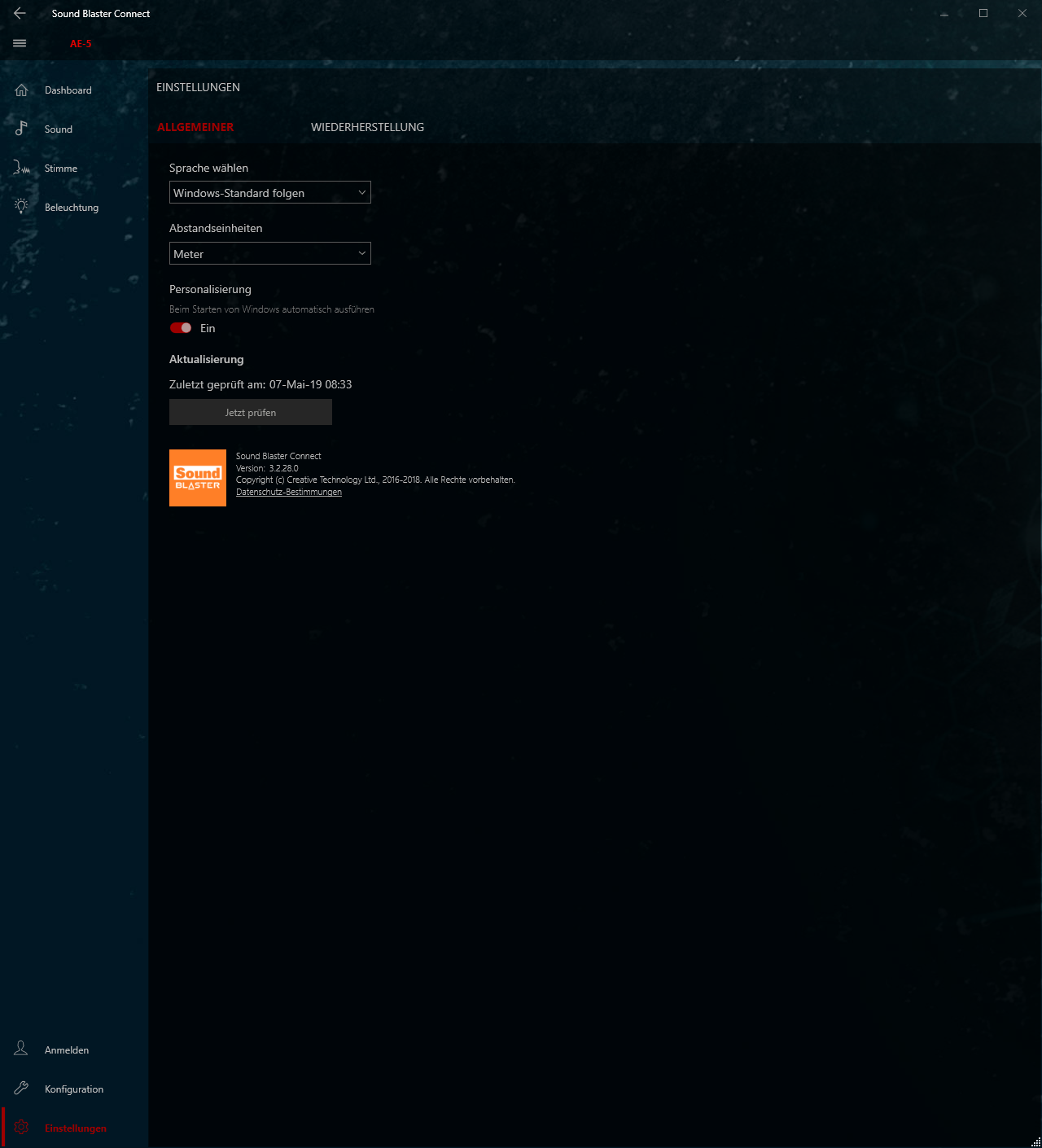Image resolution: width=1042 pixels, height=1148 pixels.
Task: Close the Sound Blaster Connect window
Action: pos(1022,13)
